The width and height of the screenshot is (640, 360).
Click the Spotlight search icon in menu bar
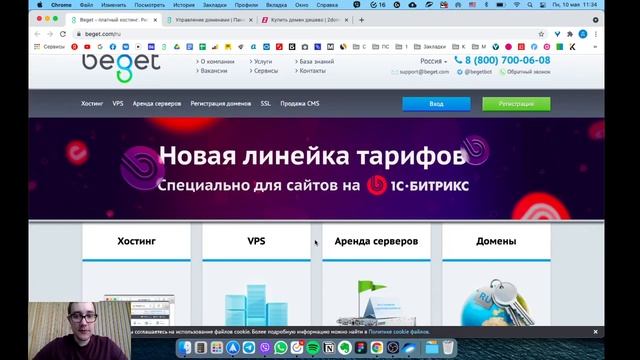530,5
